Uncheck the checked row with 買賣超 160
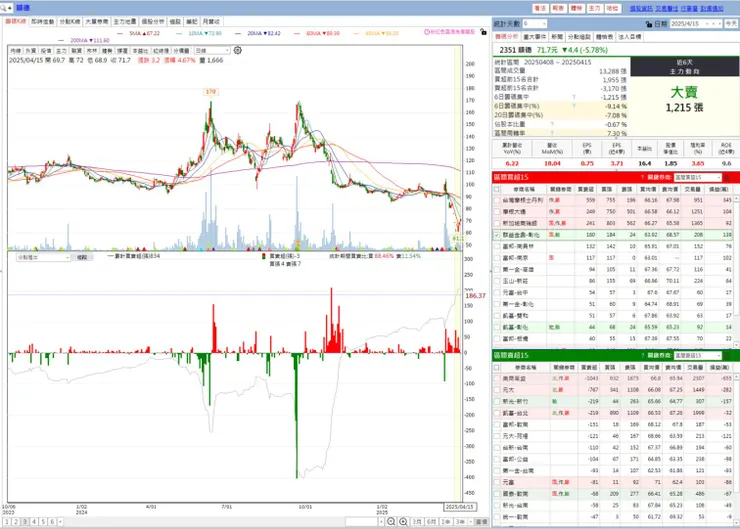The width and height of the screenshot is (740, 529). pyautogui.click(x=496, y=235)
